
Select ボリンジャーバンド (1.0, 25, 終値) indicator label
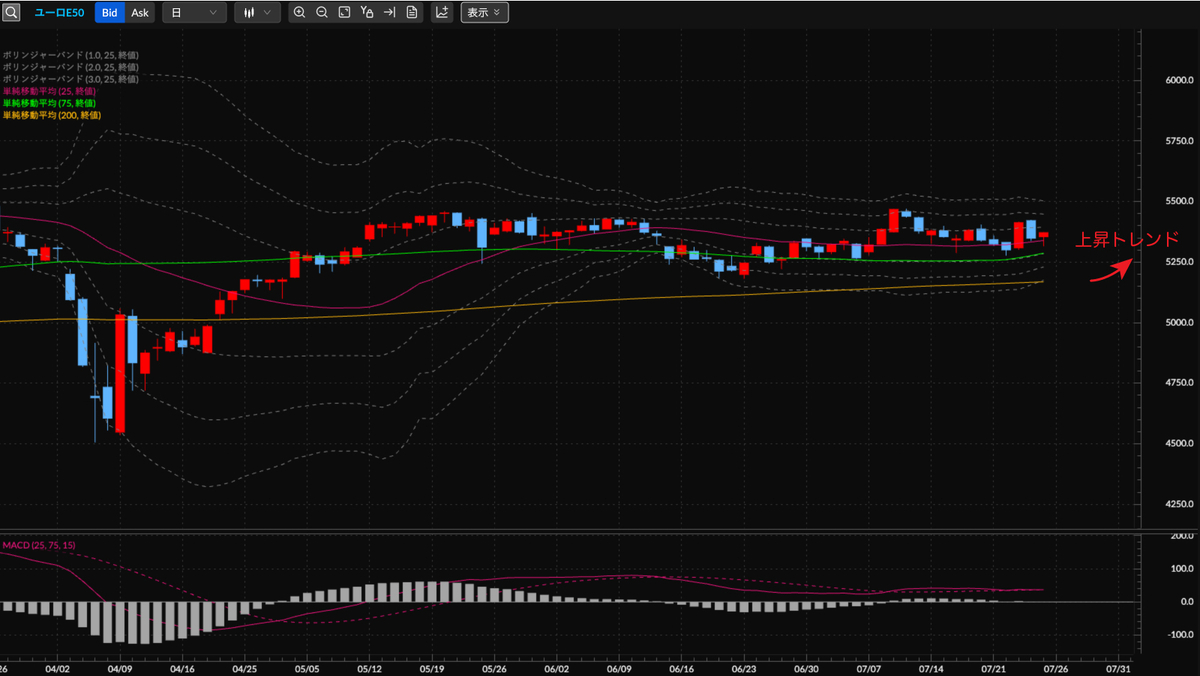(x=70, y=55)
